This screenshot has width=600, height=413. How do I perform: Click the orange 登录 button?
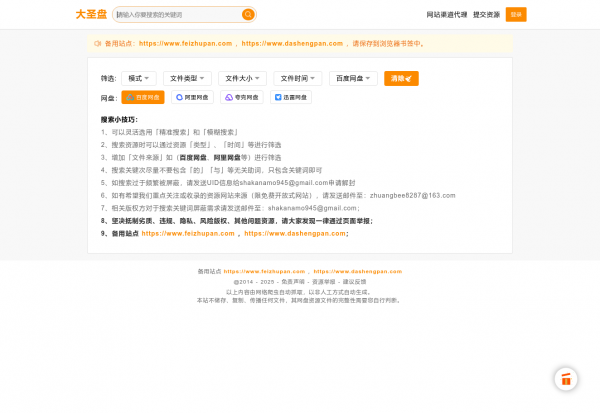click(x=516, y=15)
